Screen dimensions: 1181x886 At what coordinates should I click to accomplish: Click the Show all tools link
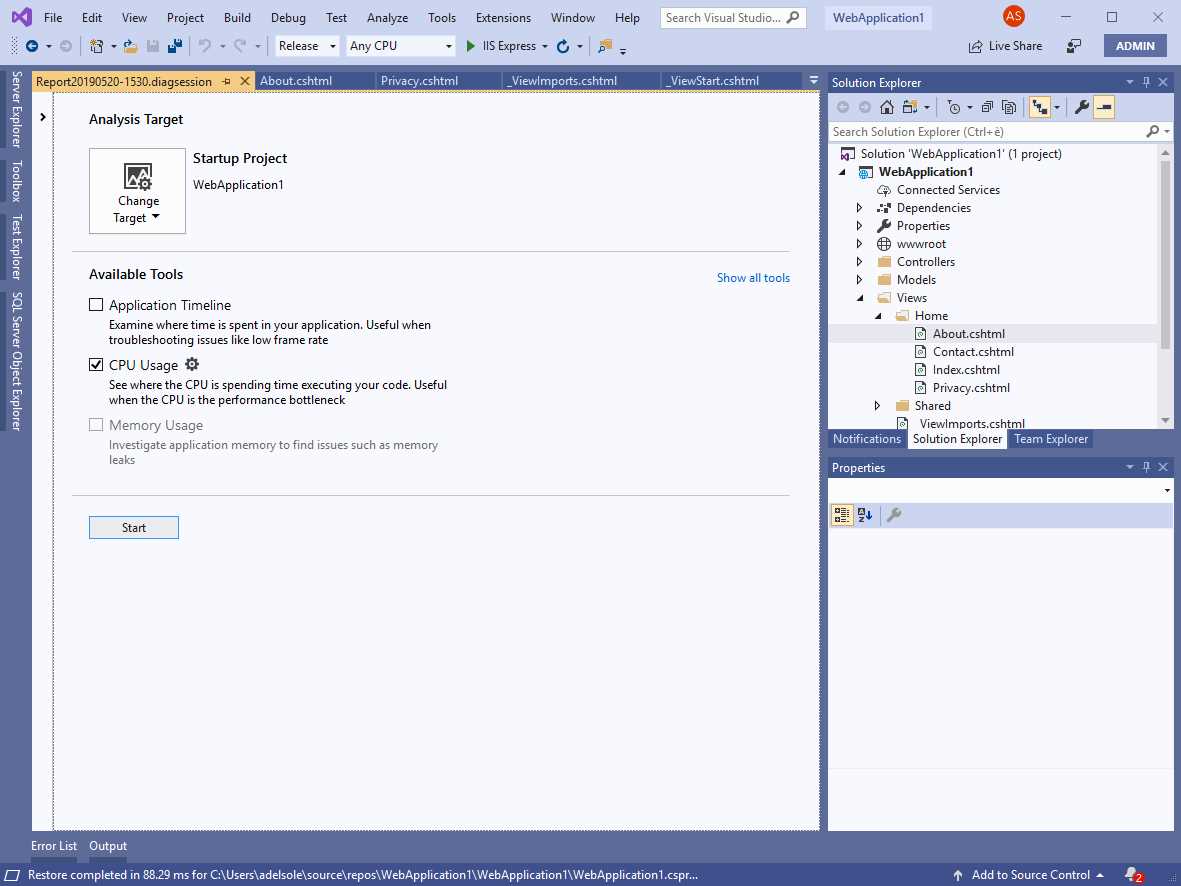pos(753,277)
